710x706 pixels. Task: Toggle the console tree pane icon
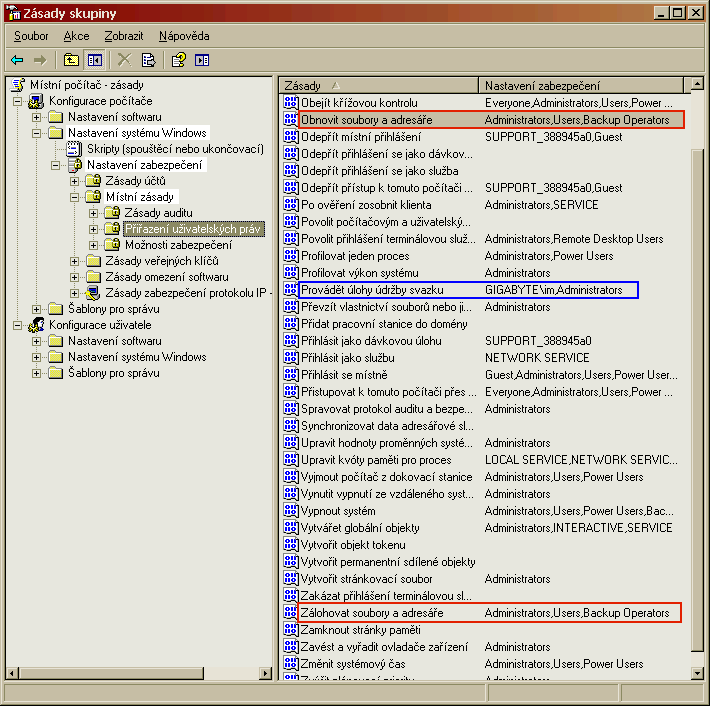94,60
